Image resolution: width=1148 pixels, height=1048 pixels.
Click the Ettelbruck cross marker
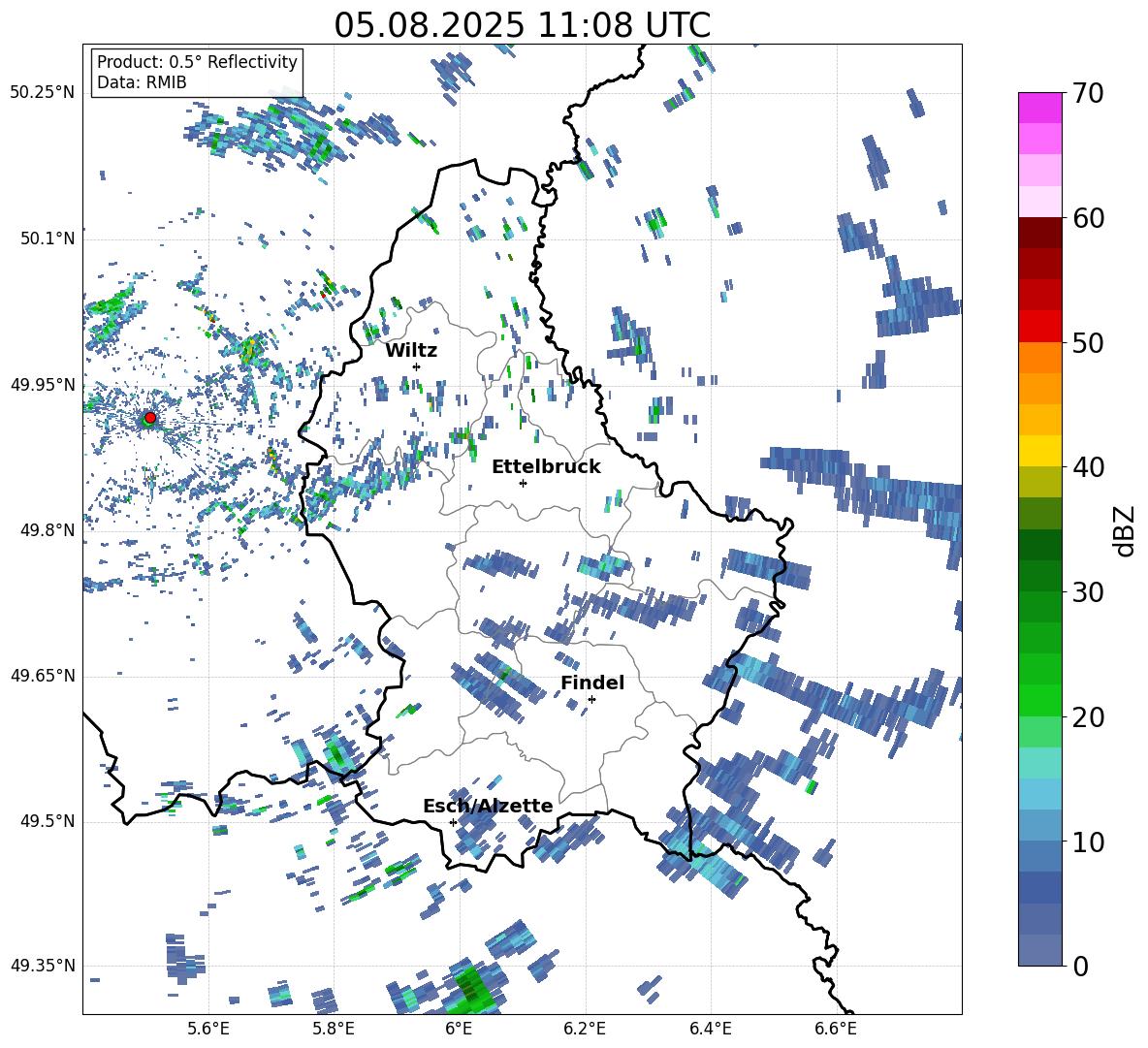pos(523,483)
